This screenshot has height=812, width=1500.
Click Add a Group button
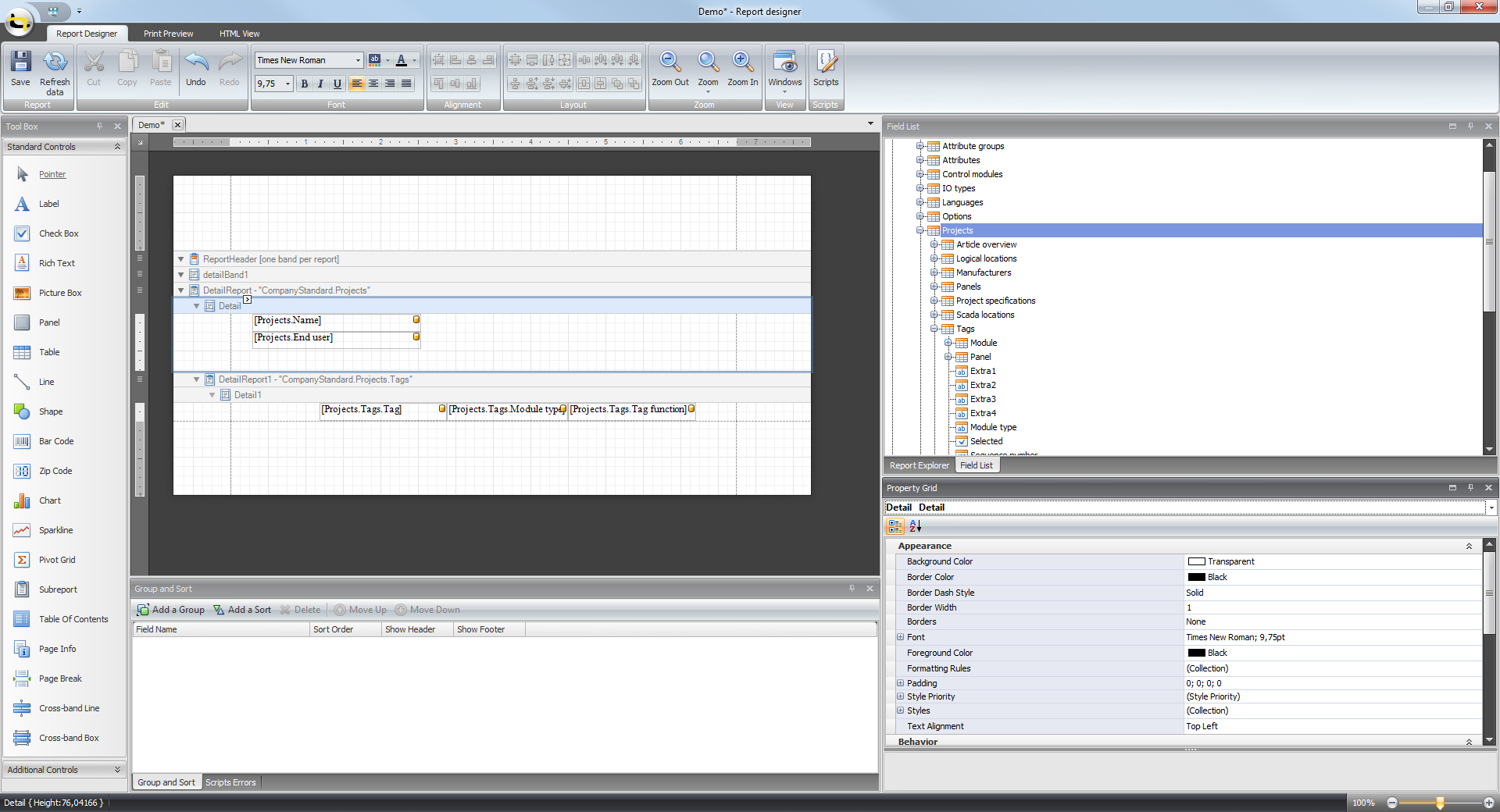[x=171, y=610]
